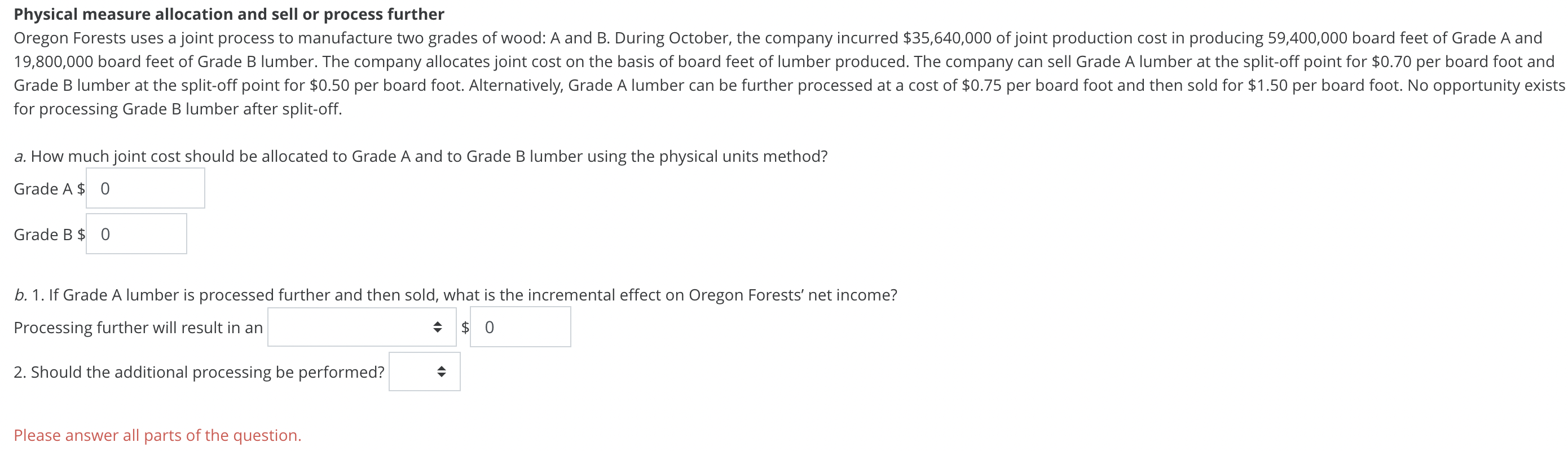Screen dimensions: 1568x451
Task: Click the label 'Processing further will result in an'
Action: point(139,327)
